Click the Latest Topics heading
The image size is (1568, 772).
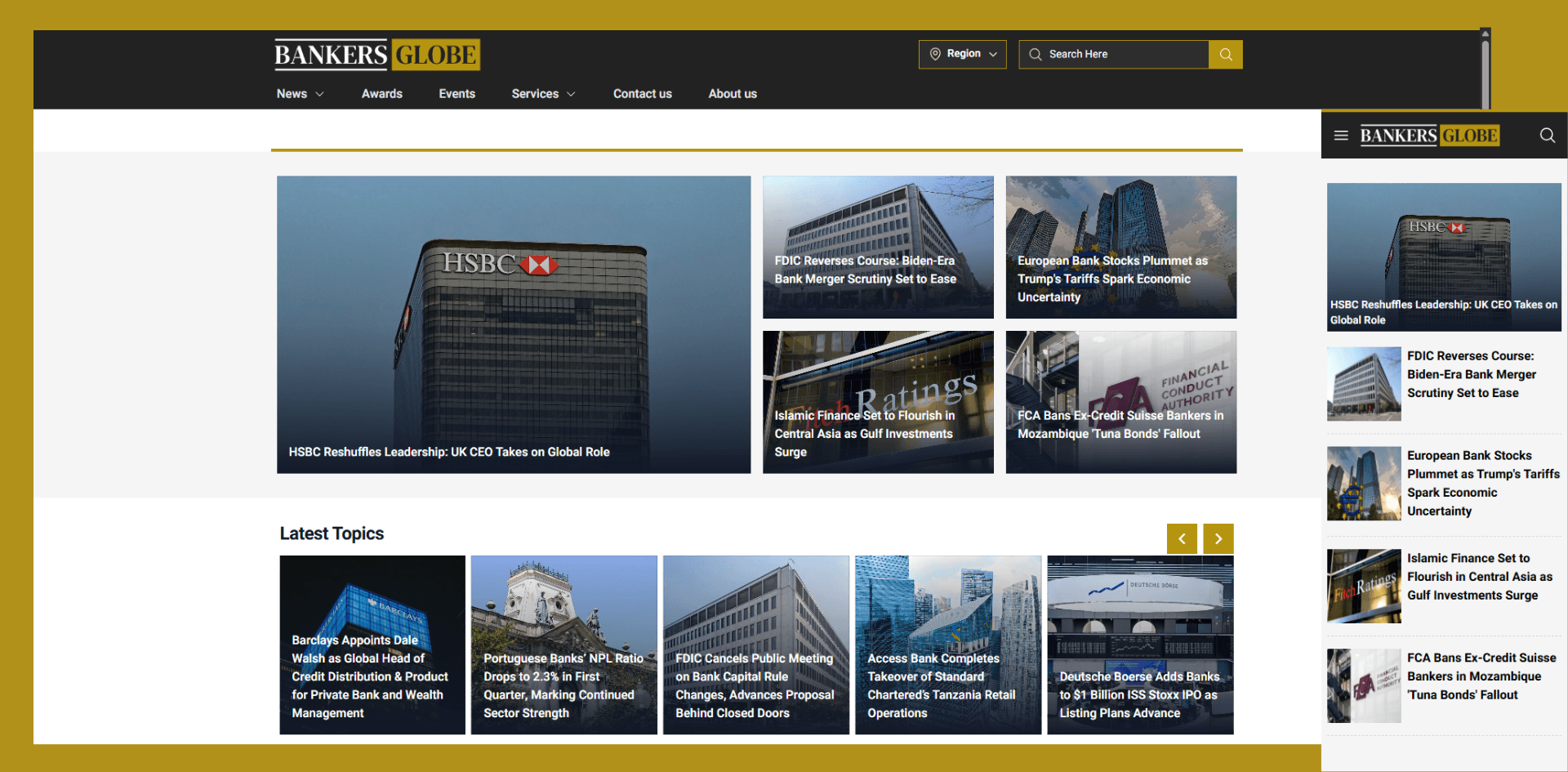(332, 533)
